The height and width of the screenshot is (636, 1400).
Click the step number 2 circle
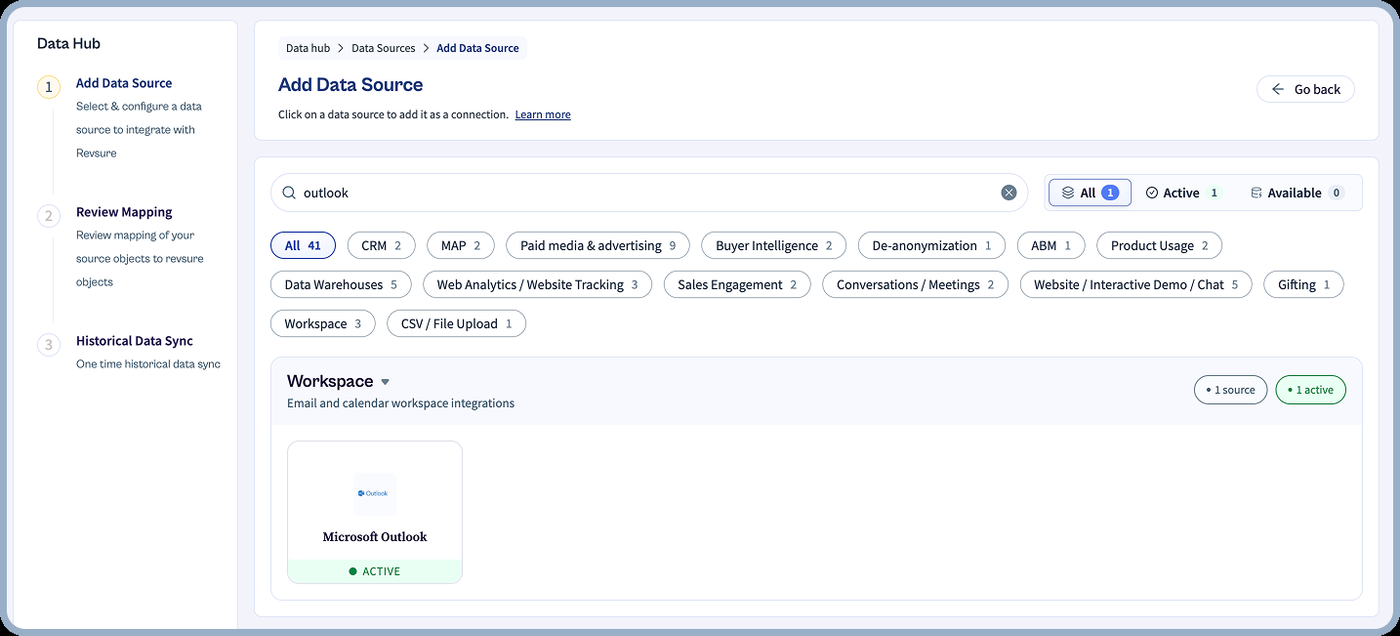(49, 216)
